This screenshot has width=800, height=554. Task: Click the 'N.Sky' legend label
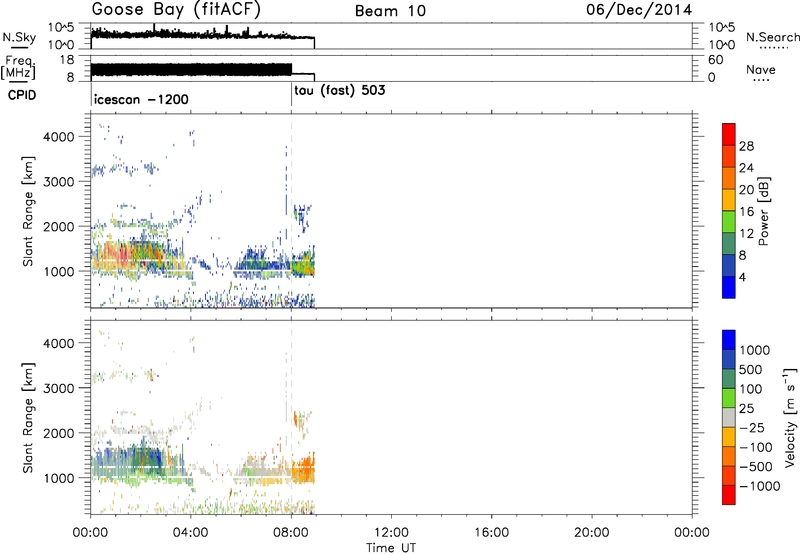tap(19, 37)
